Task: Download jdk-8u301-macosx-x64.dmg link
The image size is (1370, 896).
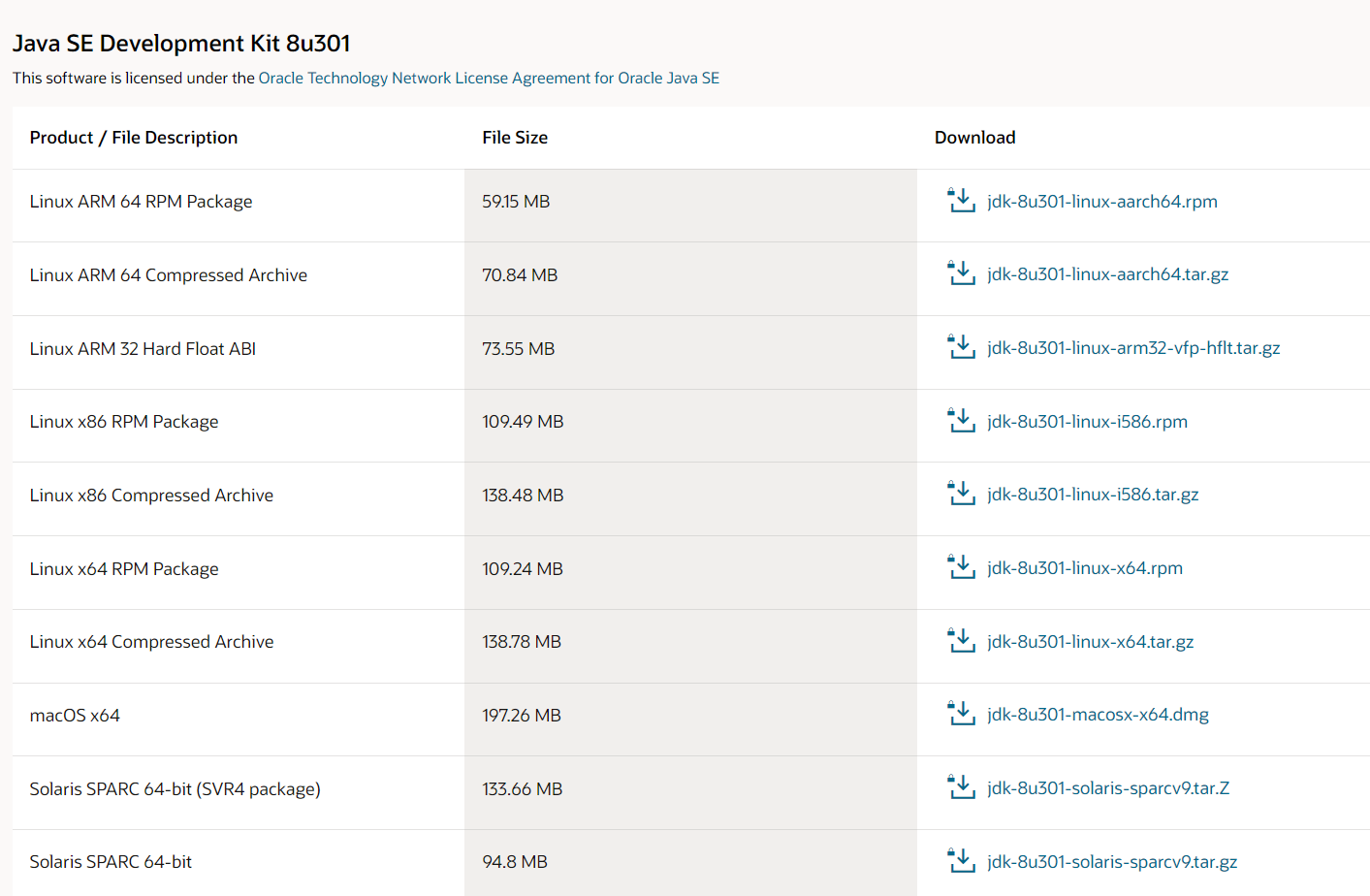Action: (1098, 715)
